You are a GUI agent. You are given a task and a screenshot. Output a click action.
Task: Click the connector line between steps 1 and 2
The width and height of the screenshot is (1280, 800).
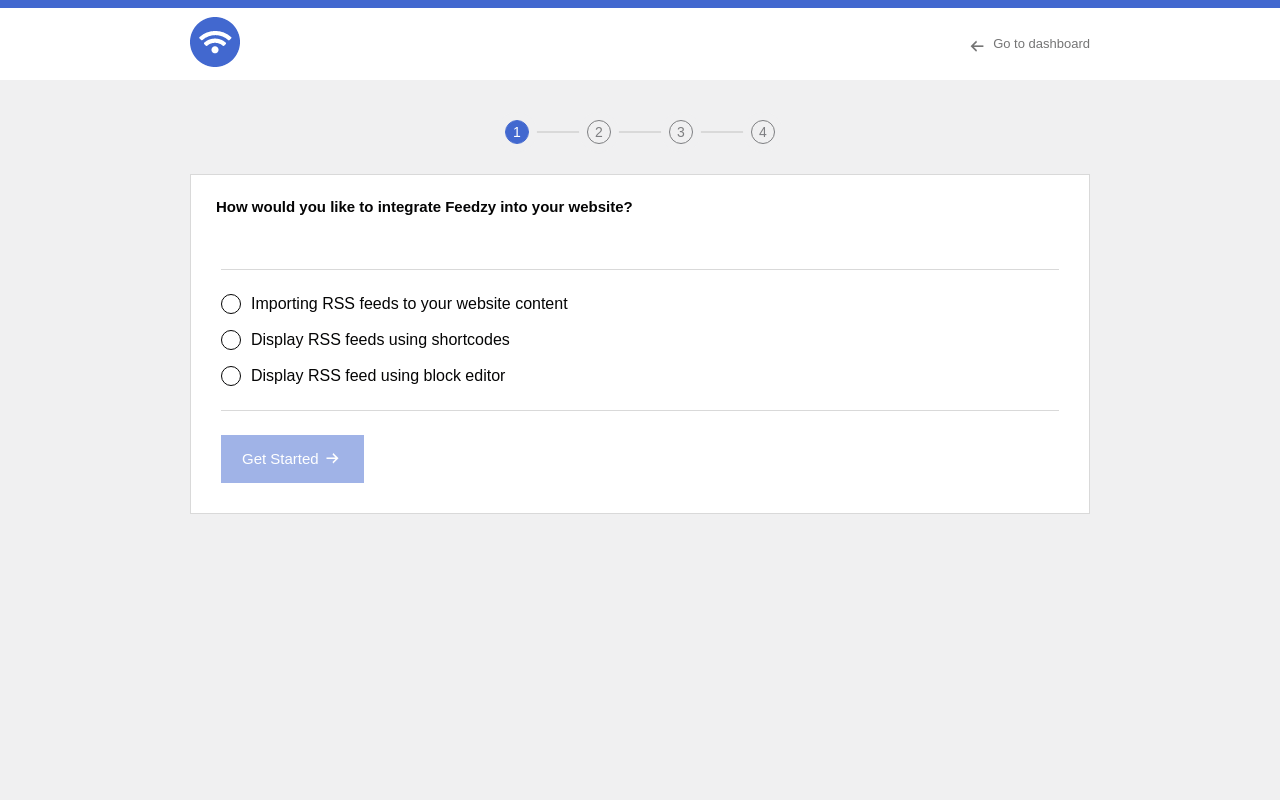click(558, 132)
